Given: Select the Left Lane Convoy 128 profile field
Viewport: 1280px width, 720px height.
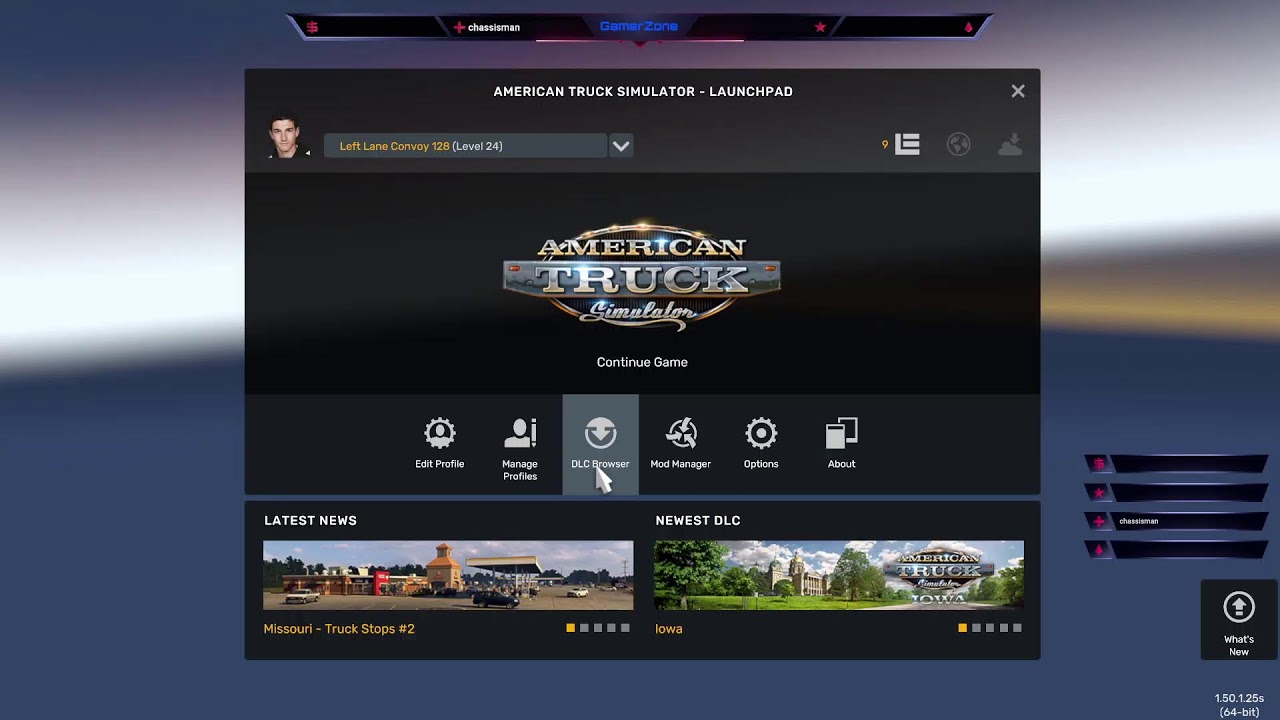Looking at the screenshot, I should (x=465, y=146).
